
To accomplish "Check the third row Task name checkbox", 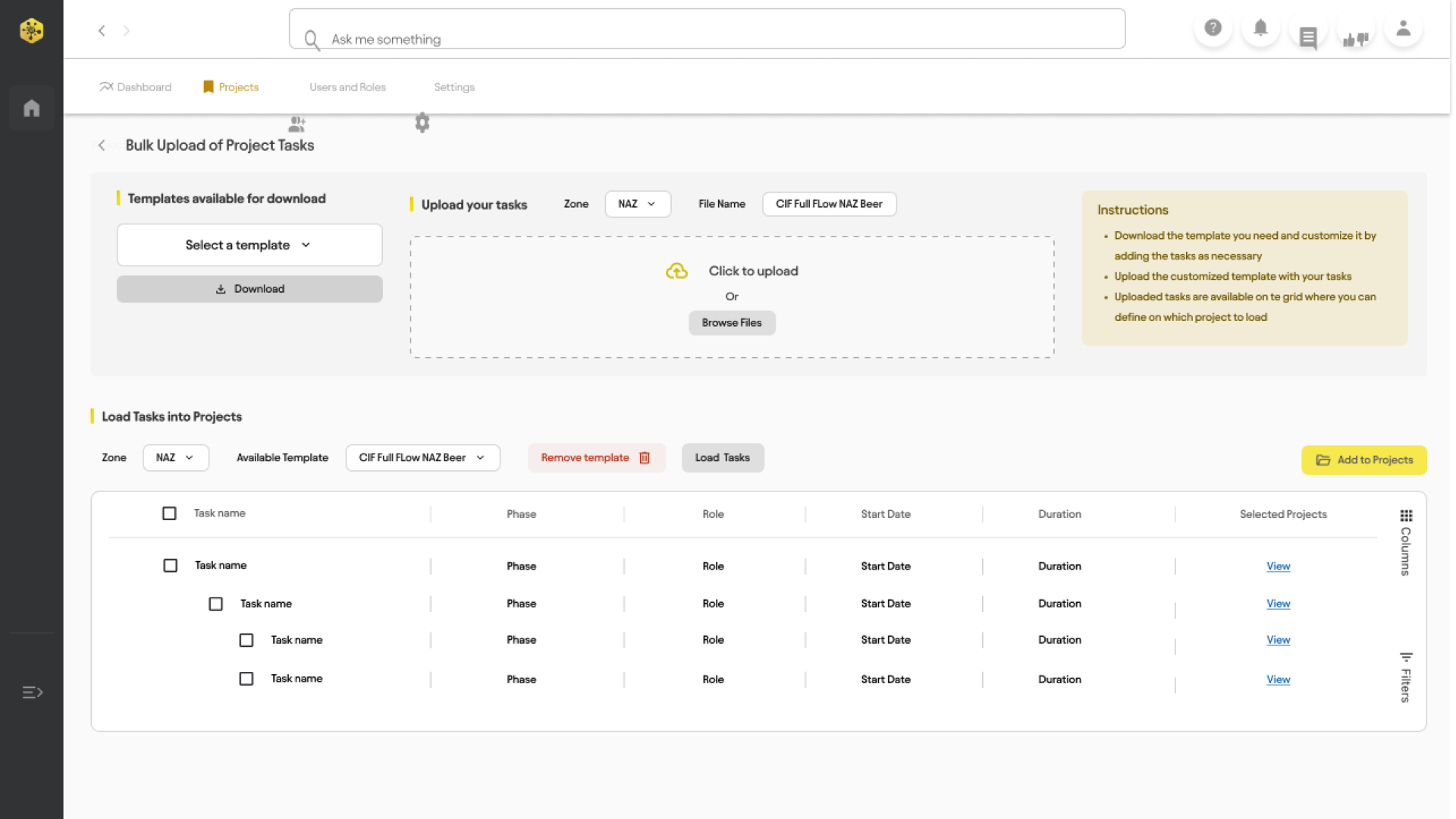I will click(246, 640).
